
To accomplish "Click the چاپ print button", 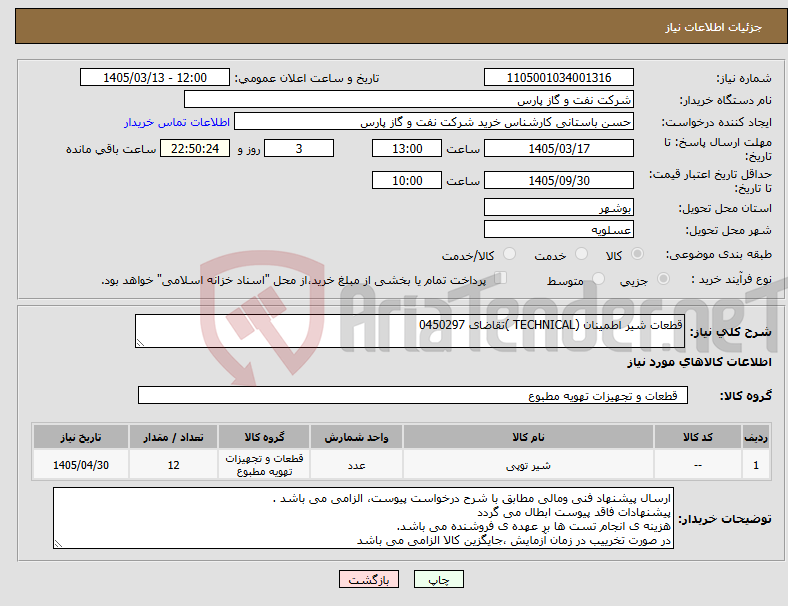I will pyautogui.click(x=439, y=579).
